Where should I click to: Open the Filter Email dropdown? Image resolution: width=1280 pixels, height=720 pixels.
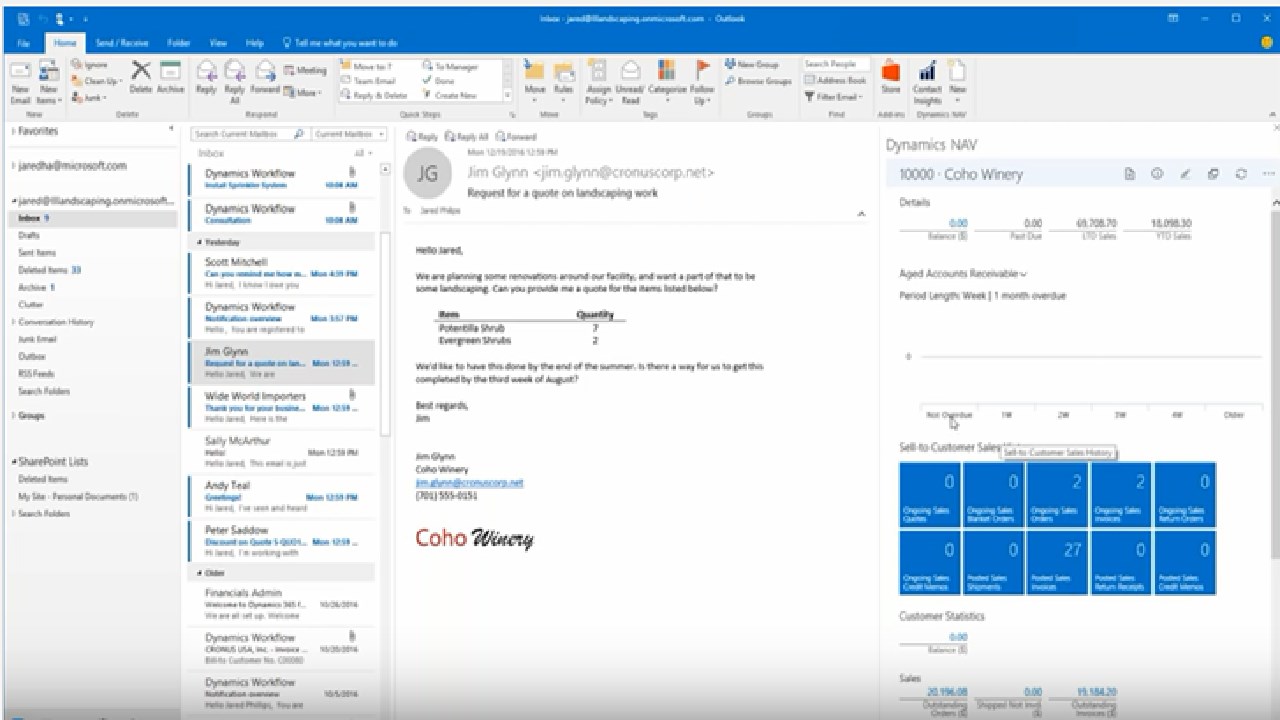pyautogui.click(x=833, y=97)
